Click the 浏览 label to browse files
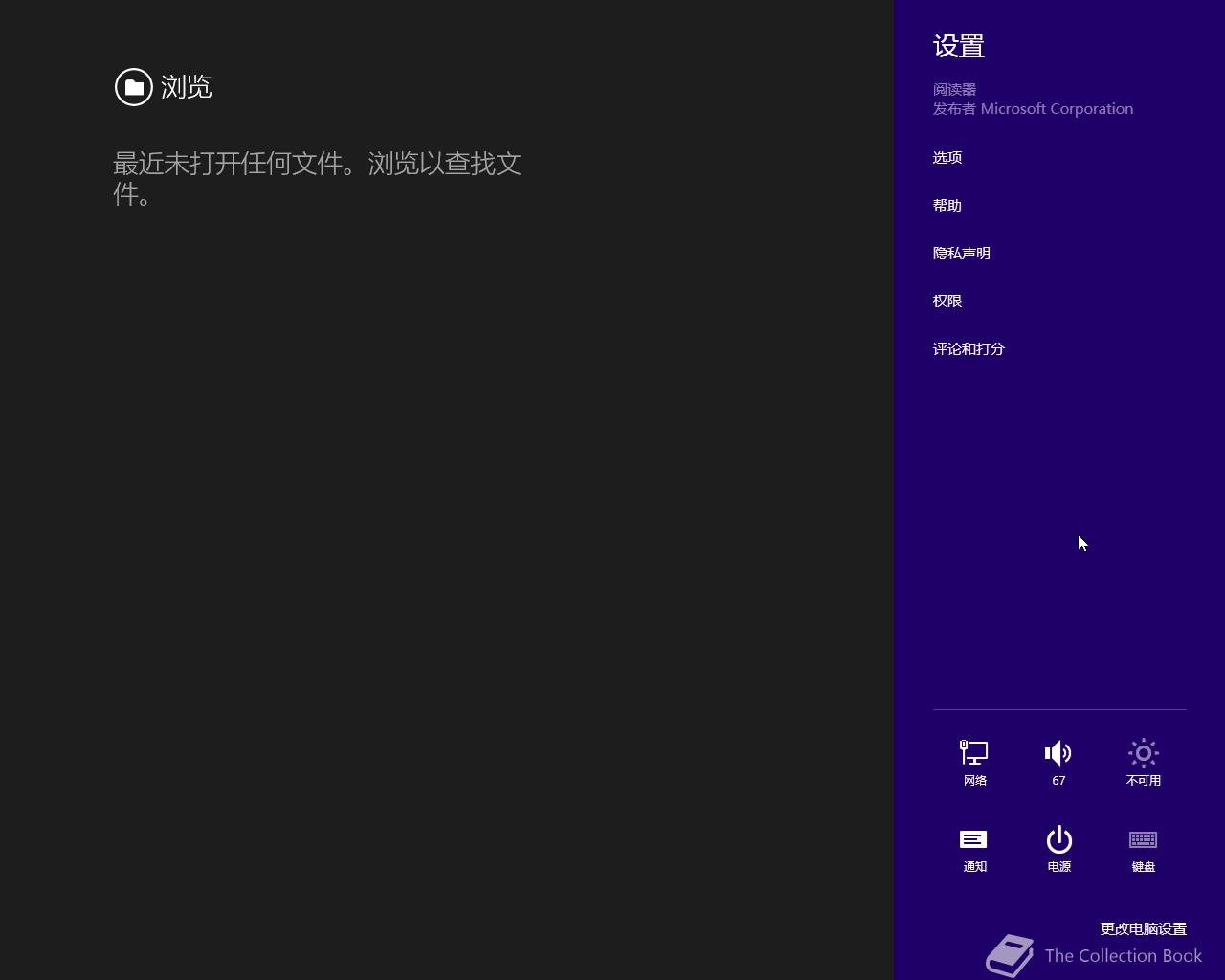 186,87
